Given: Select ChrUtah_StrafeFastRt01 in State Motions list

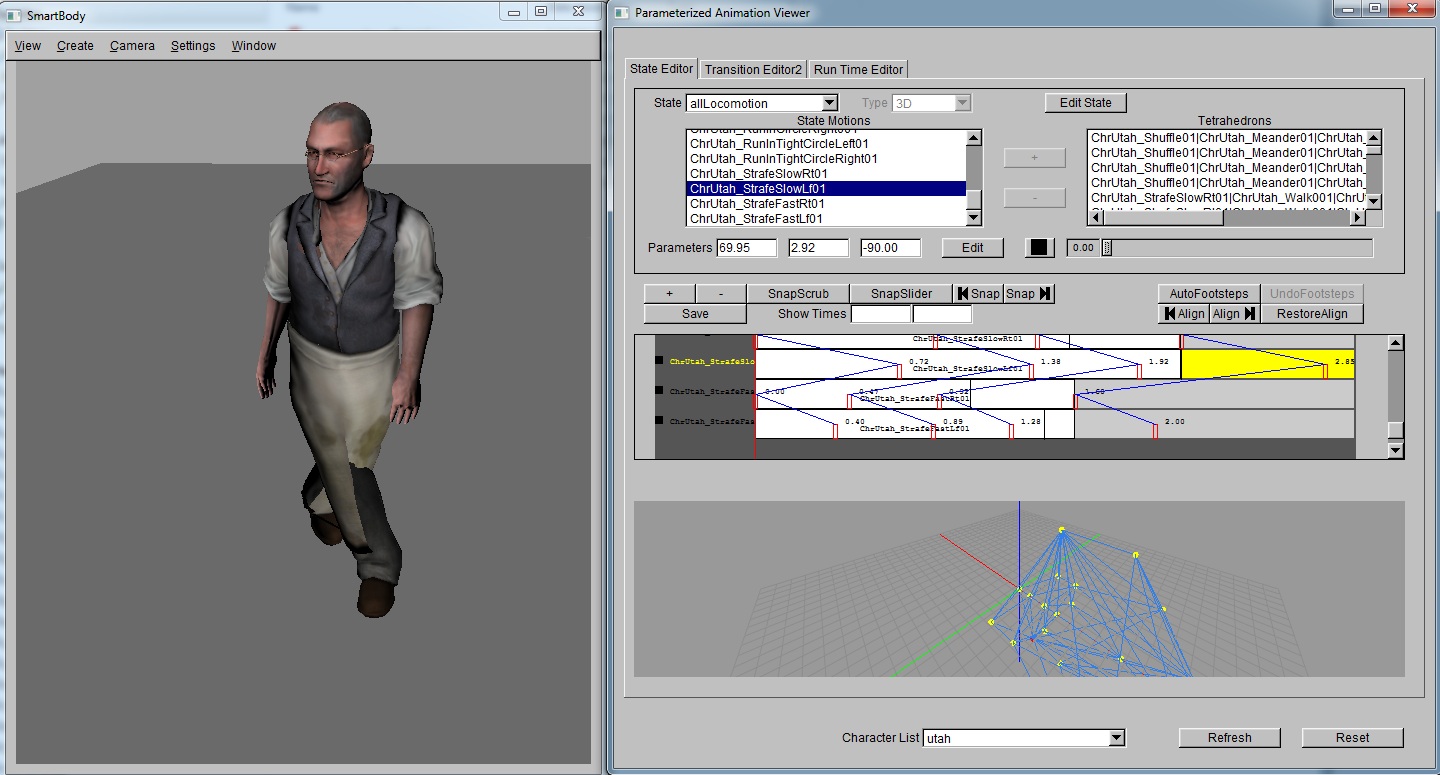Looking at the screenshot, I should 826,204.
